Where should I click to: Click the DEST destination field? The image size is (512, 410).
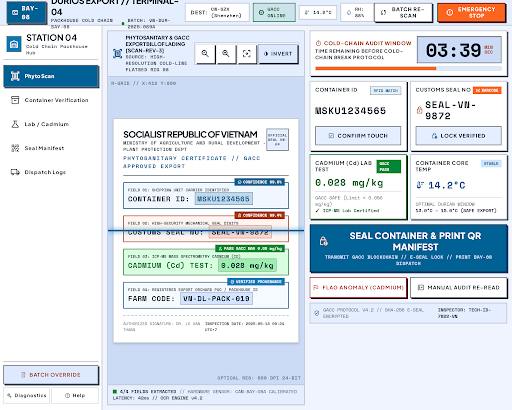(217, 13)
